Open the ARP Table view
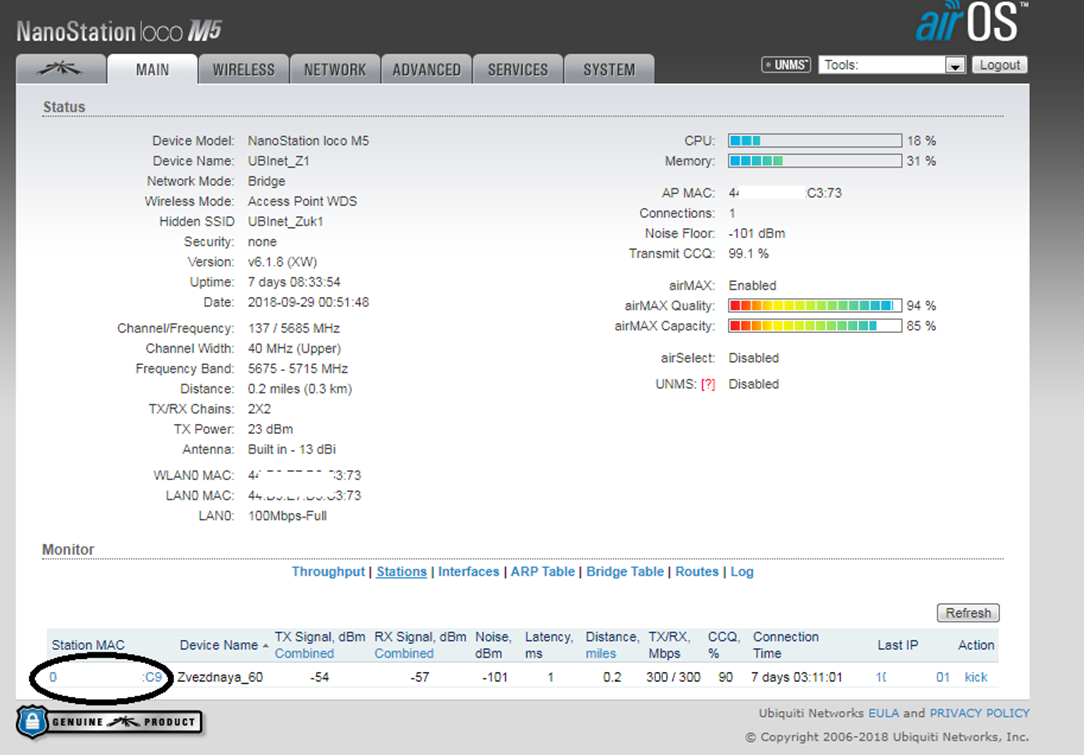 pyautogui.click(x=543, y=572)
